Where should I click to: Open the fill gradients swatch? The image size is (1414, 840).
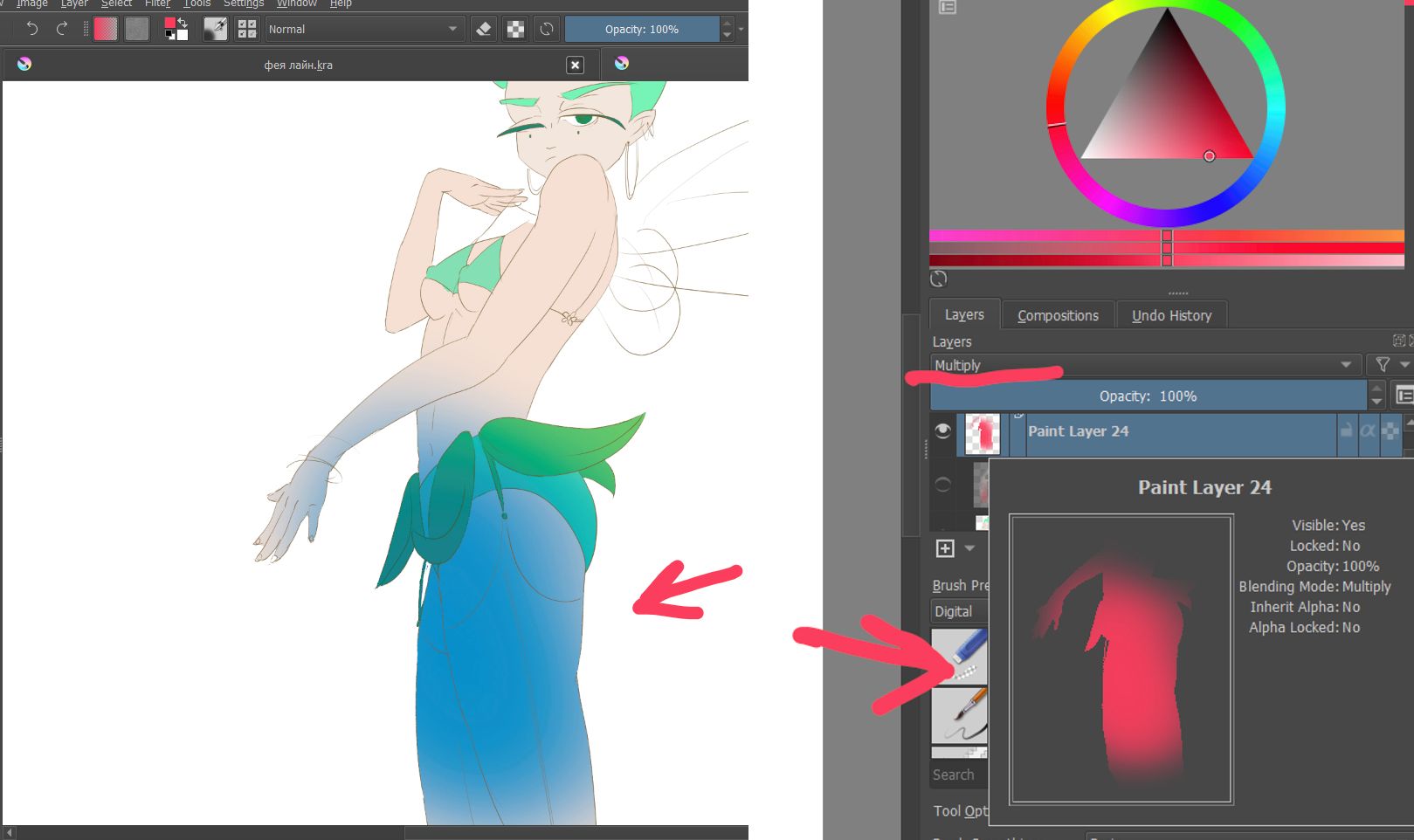pos(106,29)
